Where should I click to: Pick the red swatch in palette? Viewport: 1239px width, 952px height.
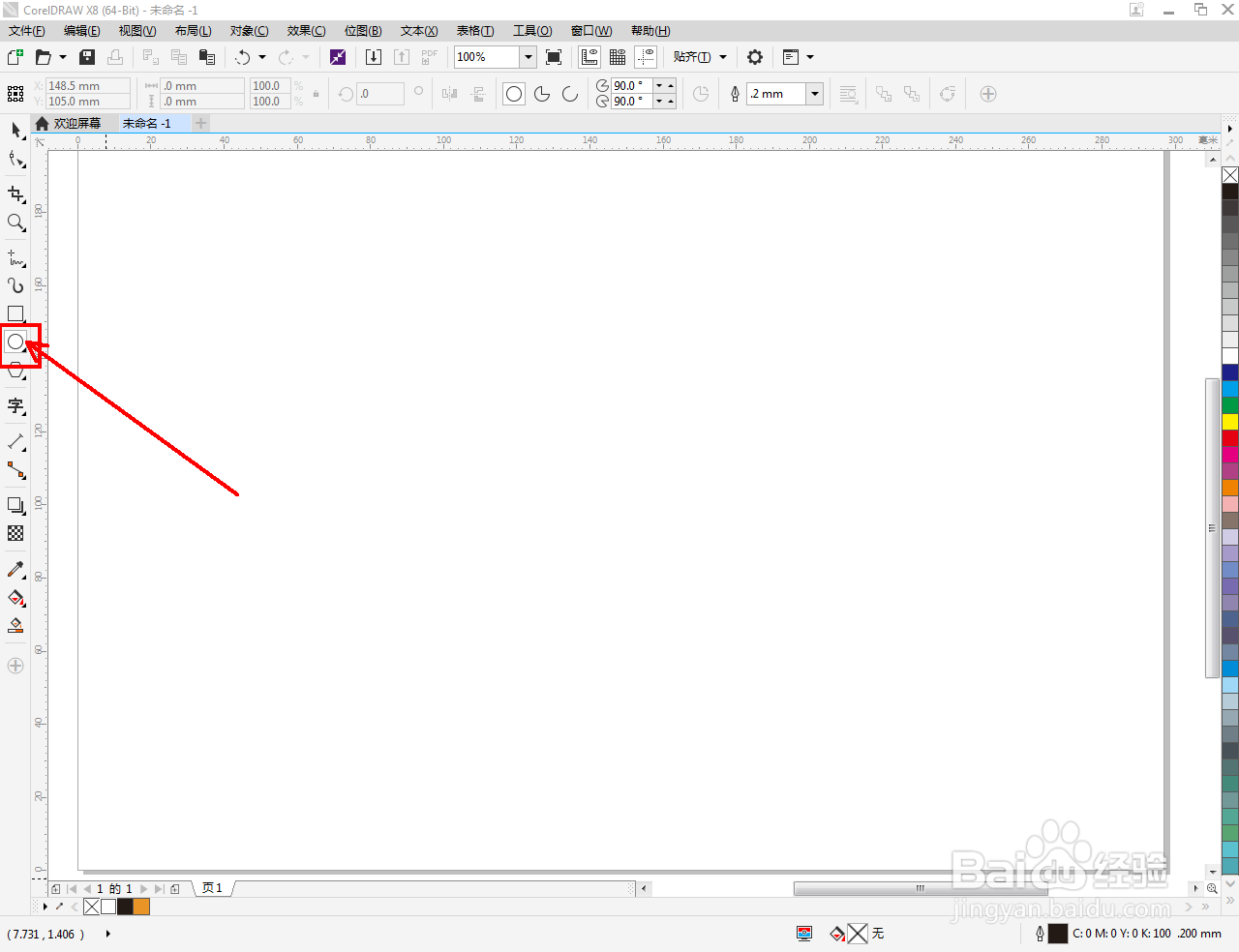click(x=1230, y=437)
